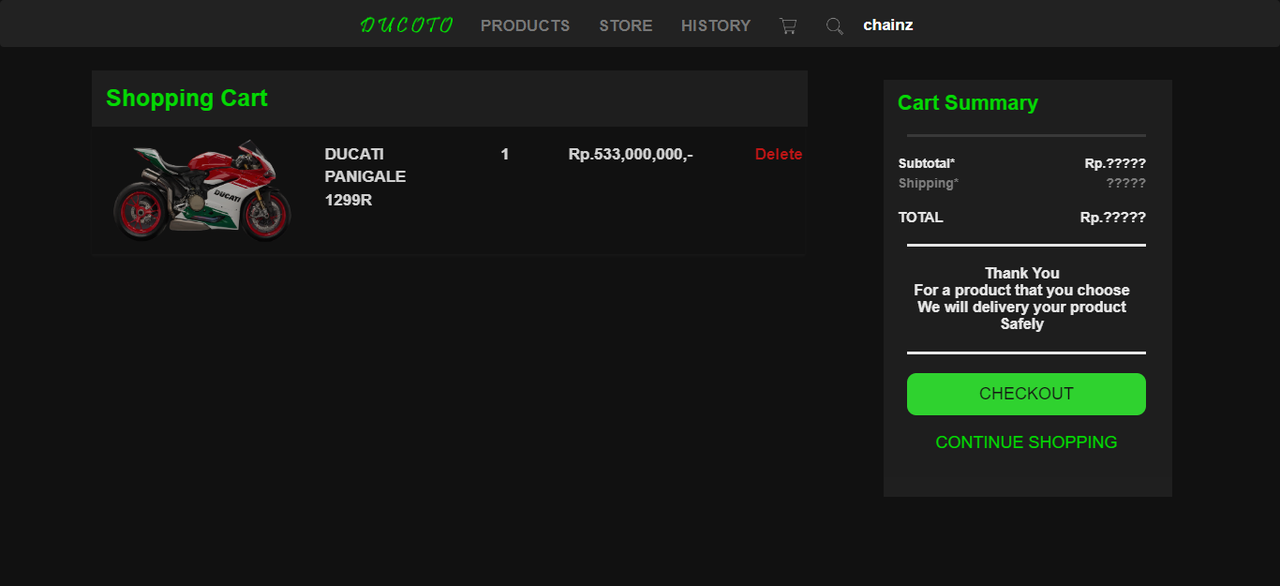The image size is (1280, 586).
Task: Open the shopping cart icon in navbar
Action: [x=788, y=26]
